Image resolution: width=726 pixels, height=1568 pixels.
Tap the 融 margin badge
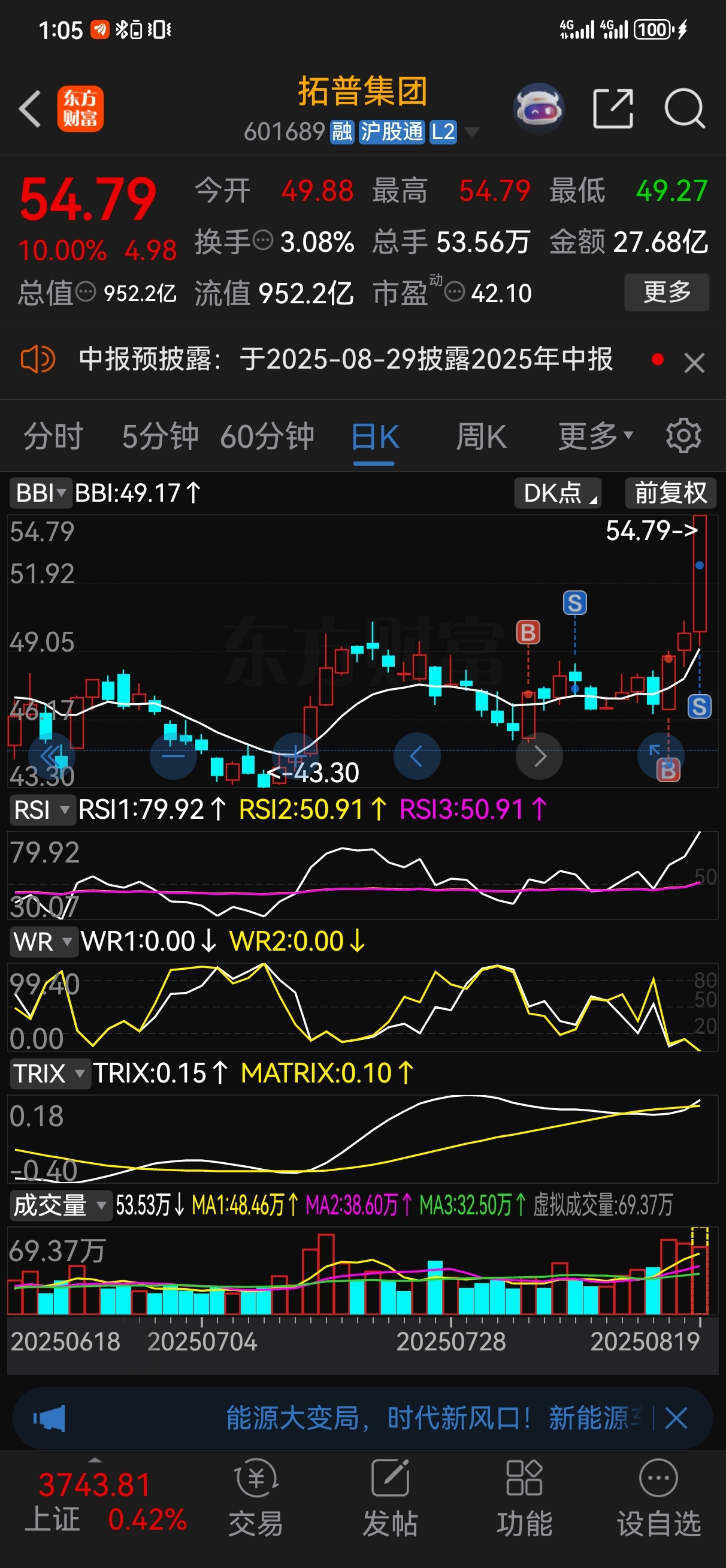coord(342,131)
